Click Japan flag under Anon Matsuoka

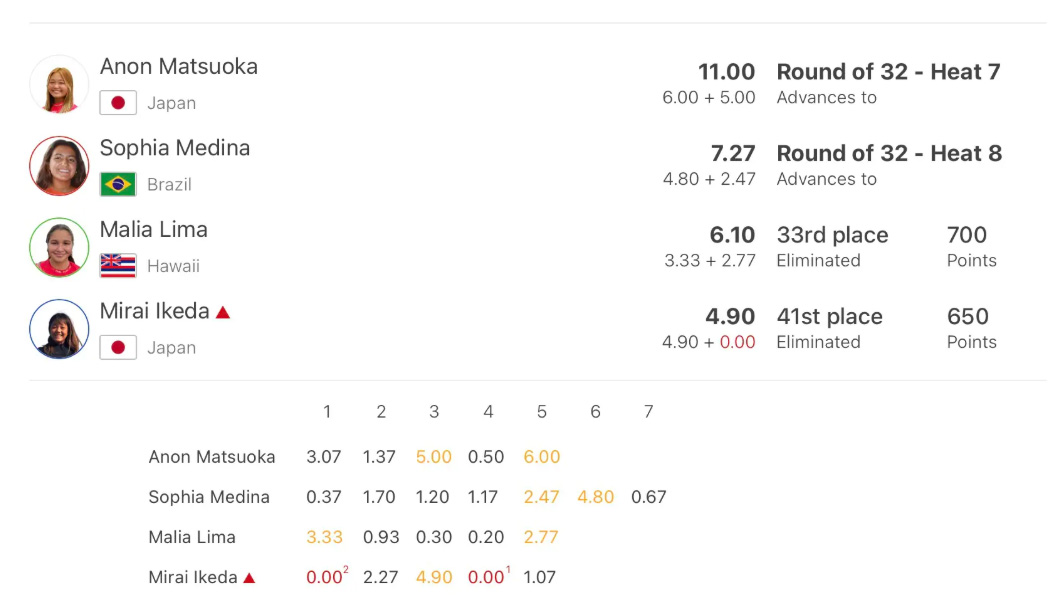[x=118, y=103]
